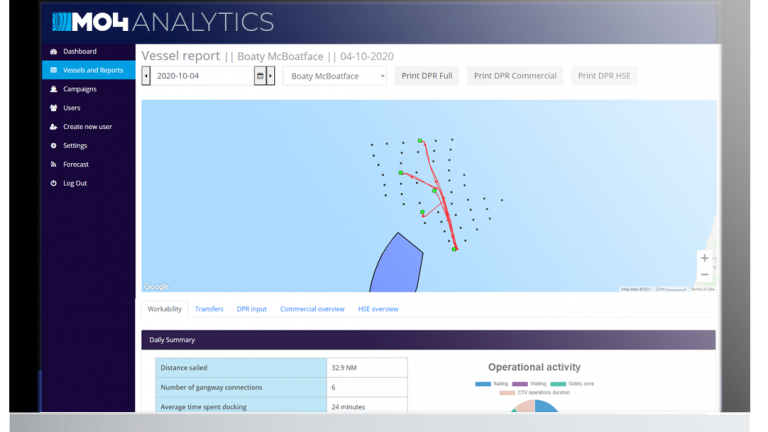Click the Create new user icon
This screenshot has width=768, height=432.
click(53, 127)
